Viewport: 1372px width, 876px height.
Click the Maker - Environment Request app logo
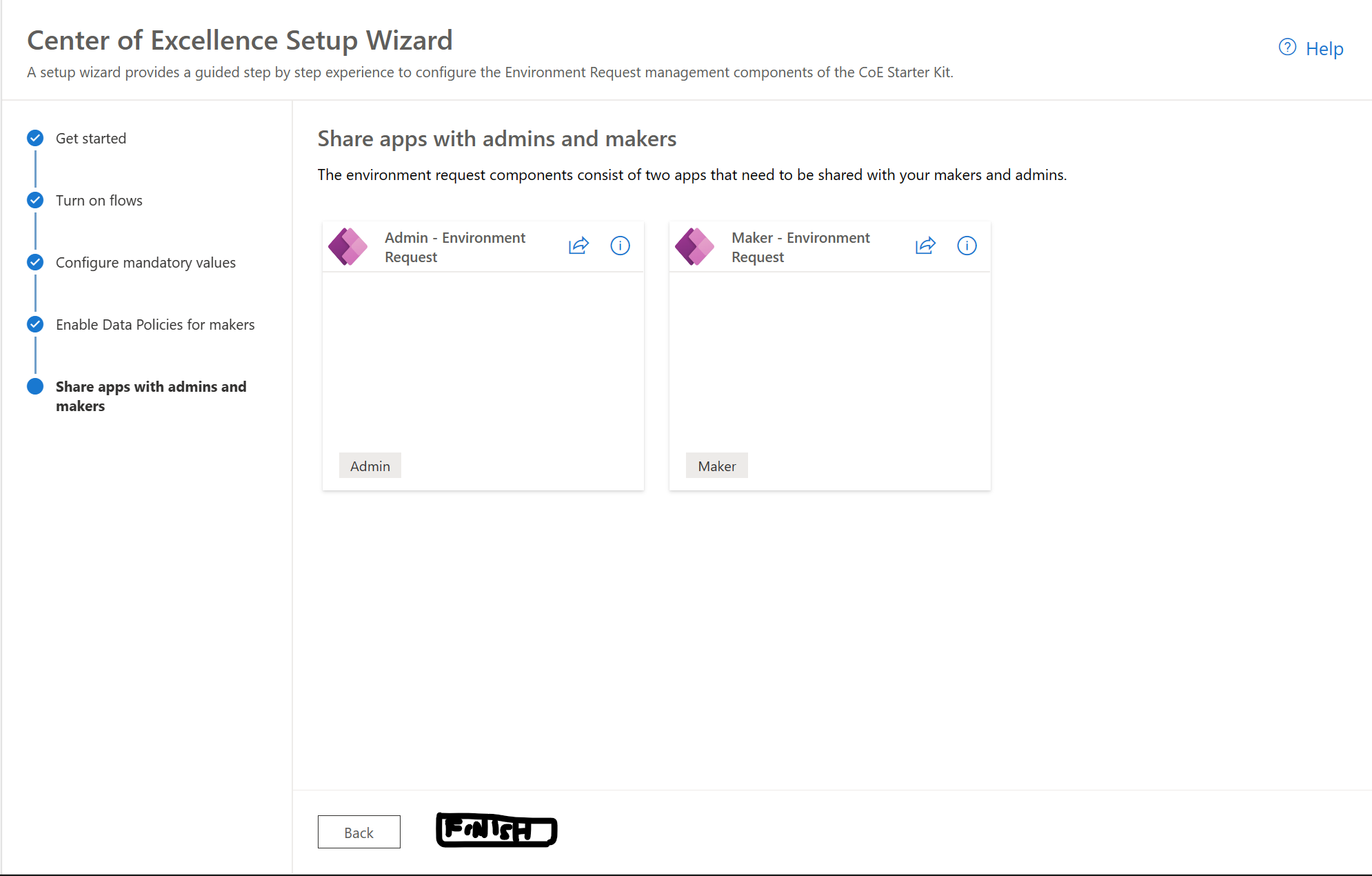[694, 246]
